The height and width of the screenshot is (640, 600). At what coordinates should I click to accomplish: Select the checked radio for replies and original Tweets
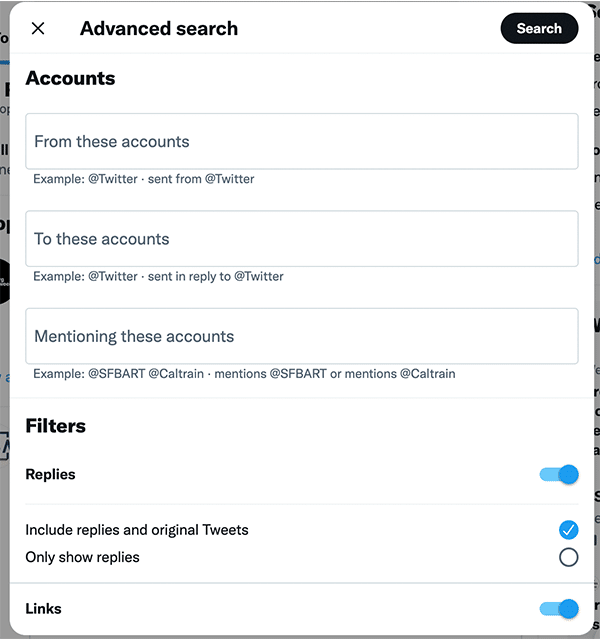(x=569, y=530)
